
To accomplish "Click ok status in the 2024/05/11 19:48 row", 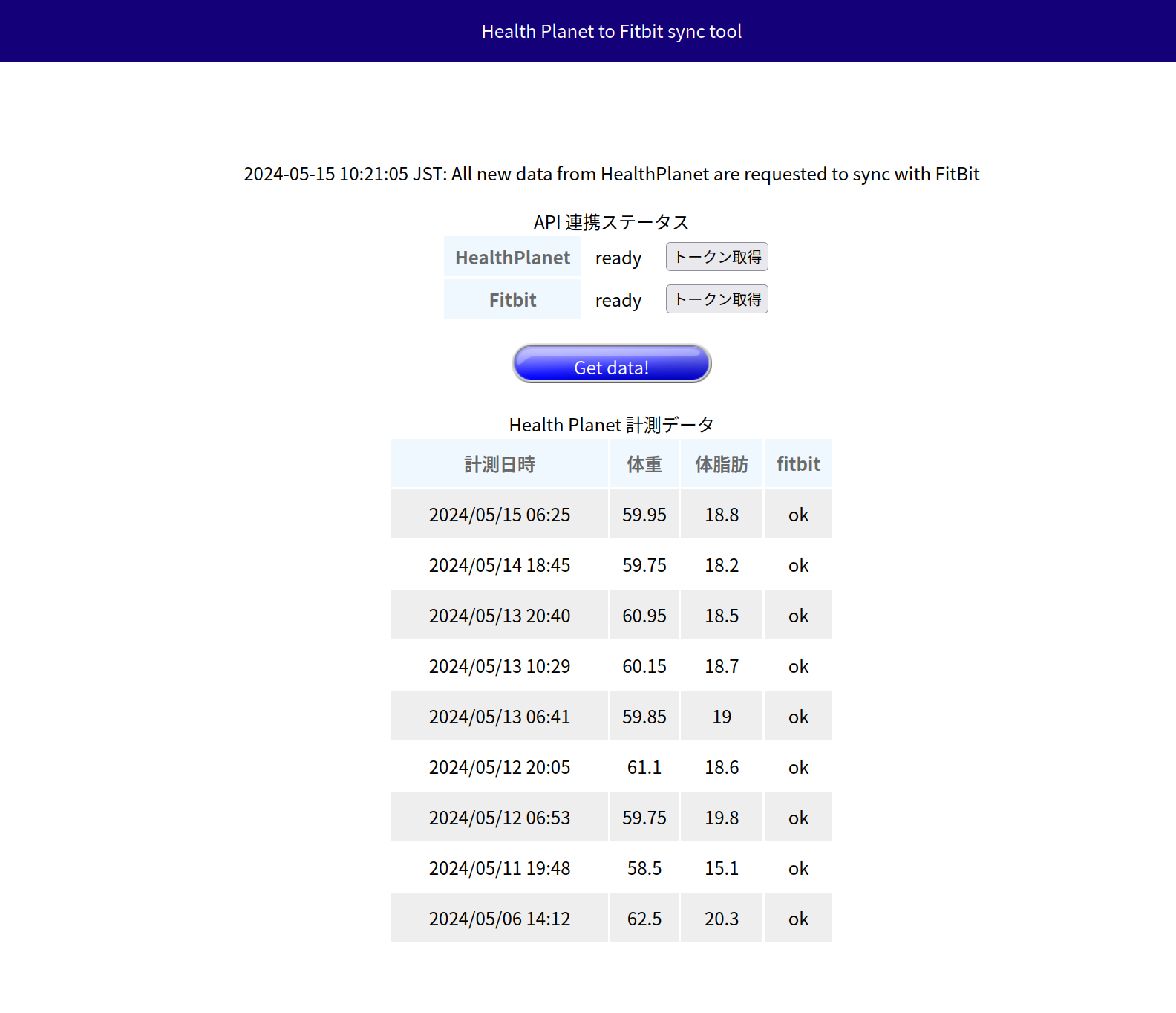I will click(798, 867).
